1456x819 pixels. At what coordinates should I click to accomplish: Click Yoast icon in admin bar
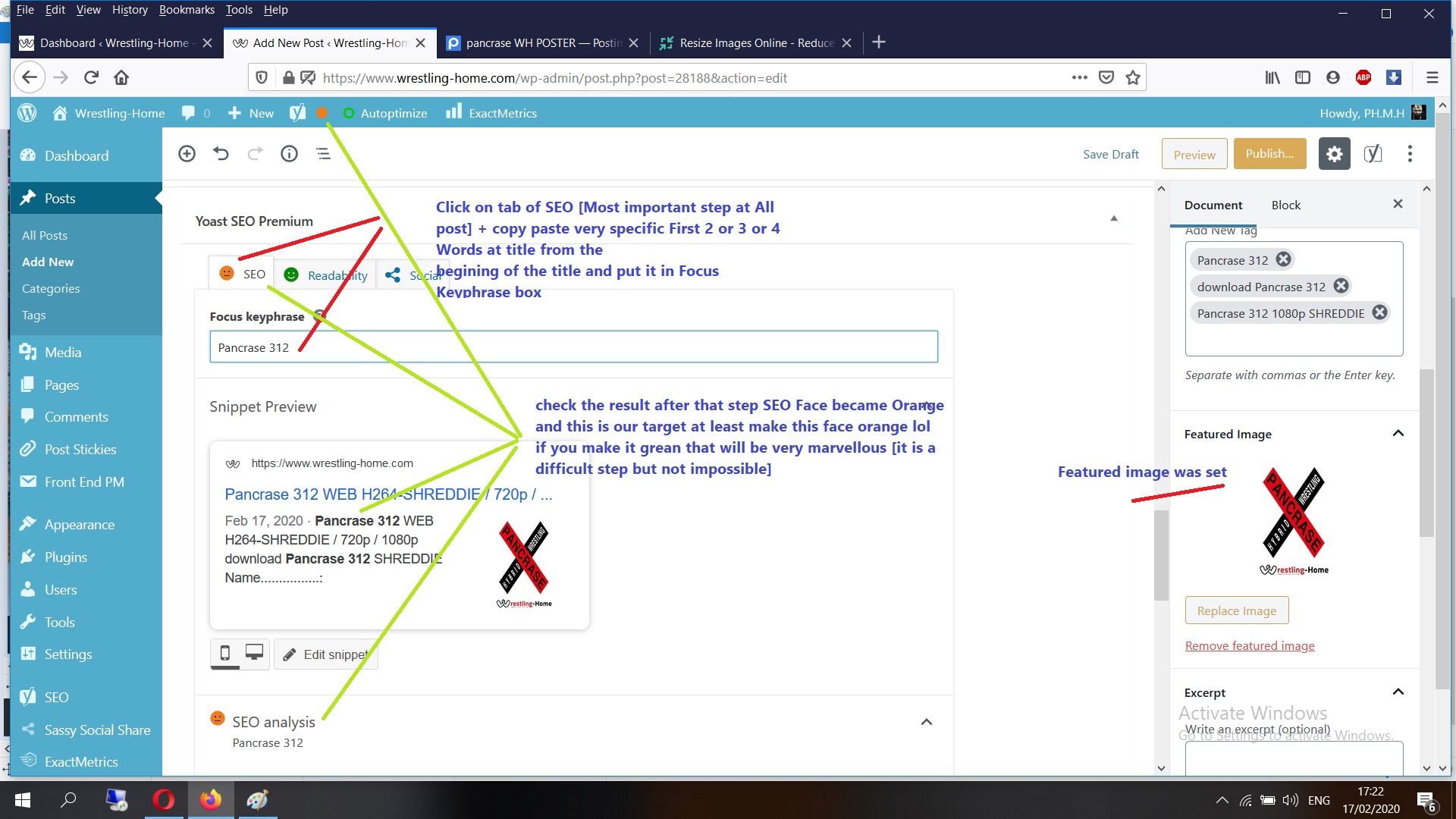(297, 113)
